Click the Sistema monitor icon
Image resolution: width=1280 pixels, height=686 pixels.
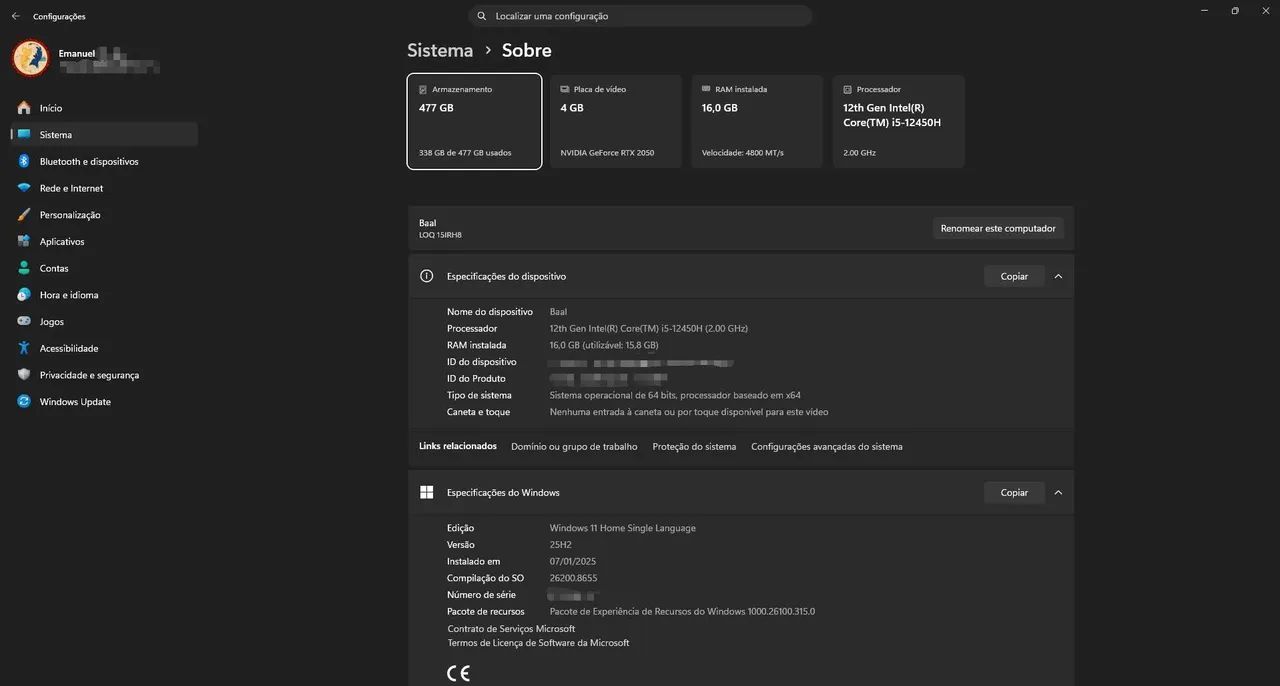pyautogui.click(x=23, y=134)
